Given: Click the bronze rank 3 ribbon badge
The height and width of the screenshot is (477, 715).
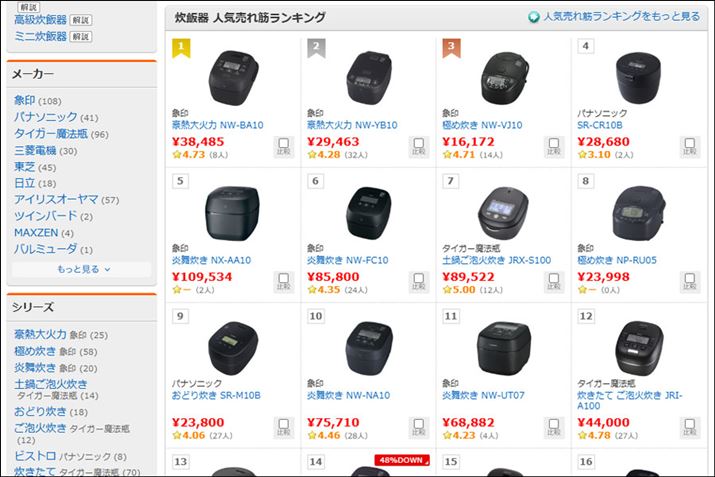Looking at the screenshot, I should click(x=451, y=46).
